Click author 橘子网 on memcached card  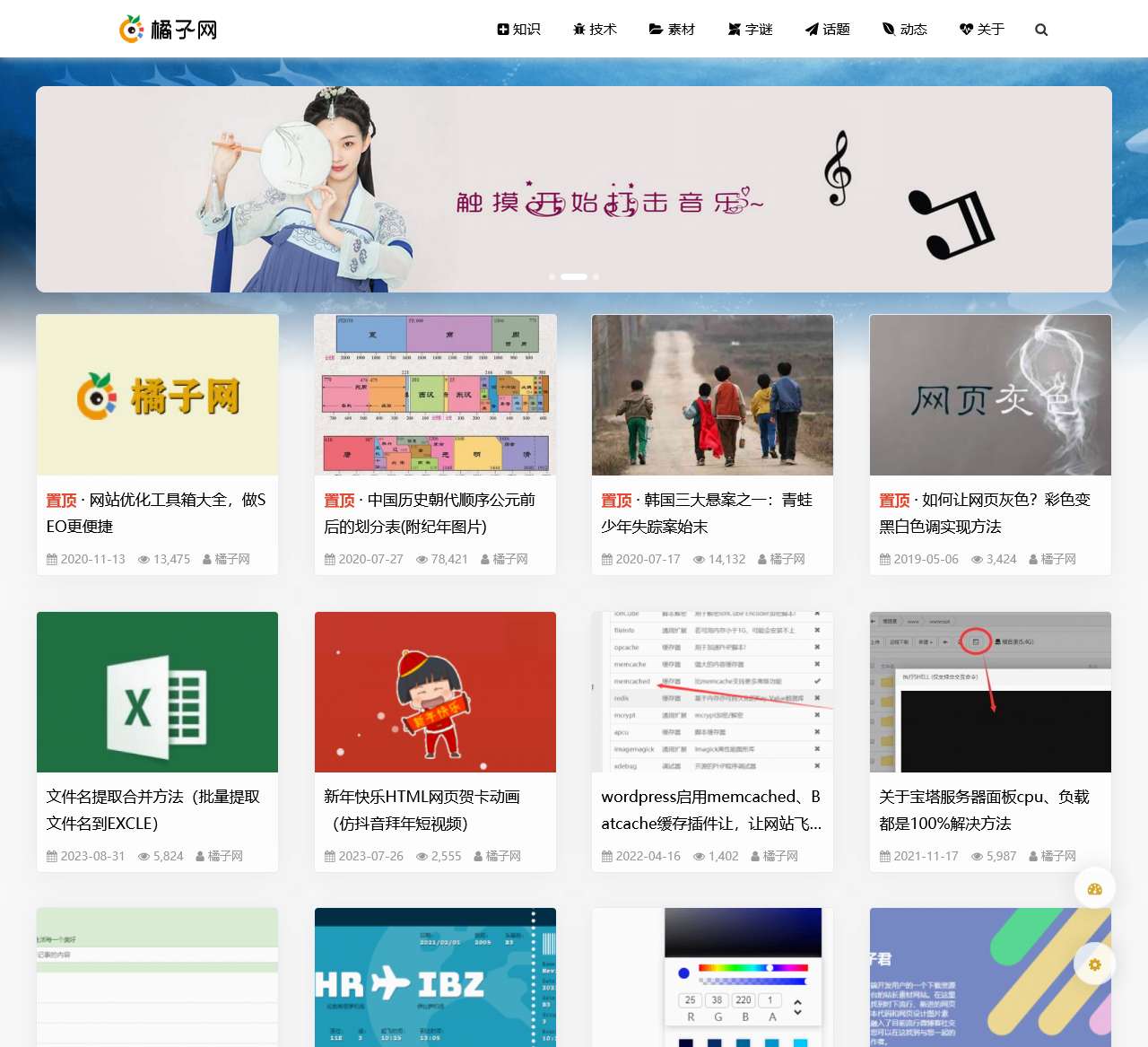click(x=780, y=856)
